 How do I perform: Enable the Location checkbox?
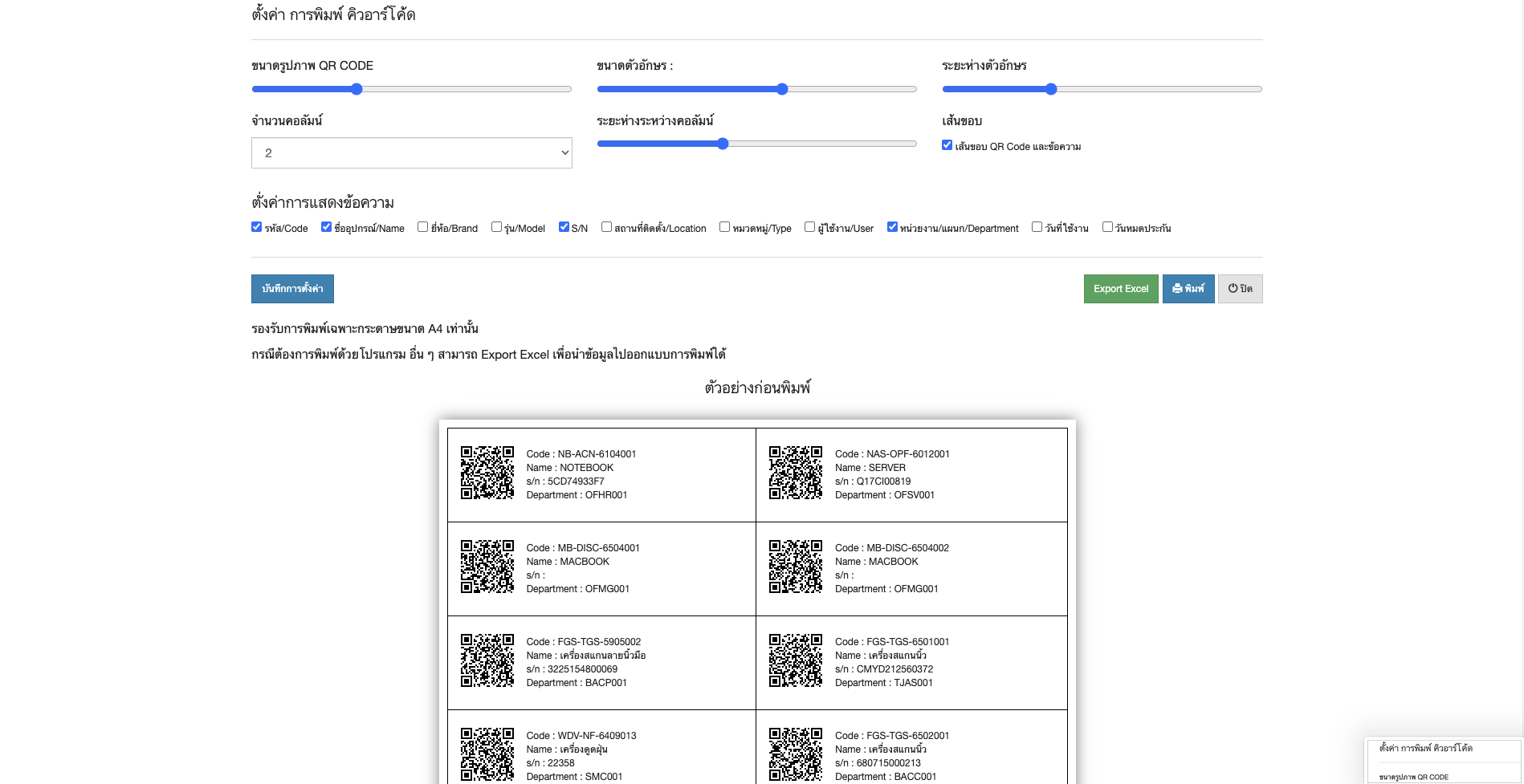(x=606, y=227)
